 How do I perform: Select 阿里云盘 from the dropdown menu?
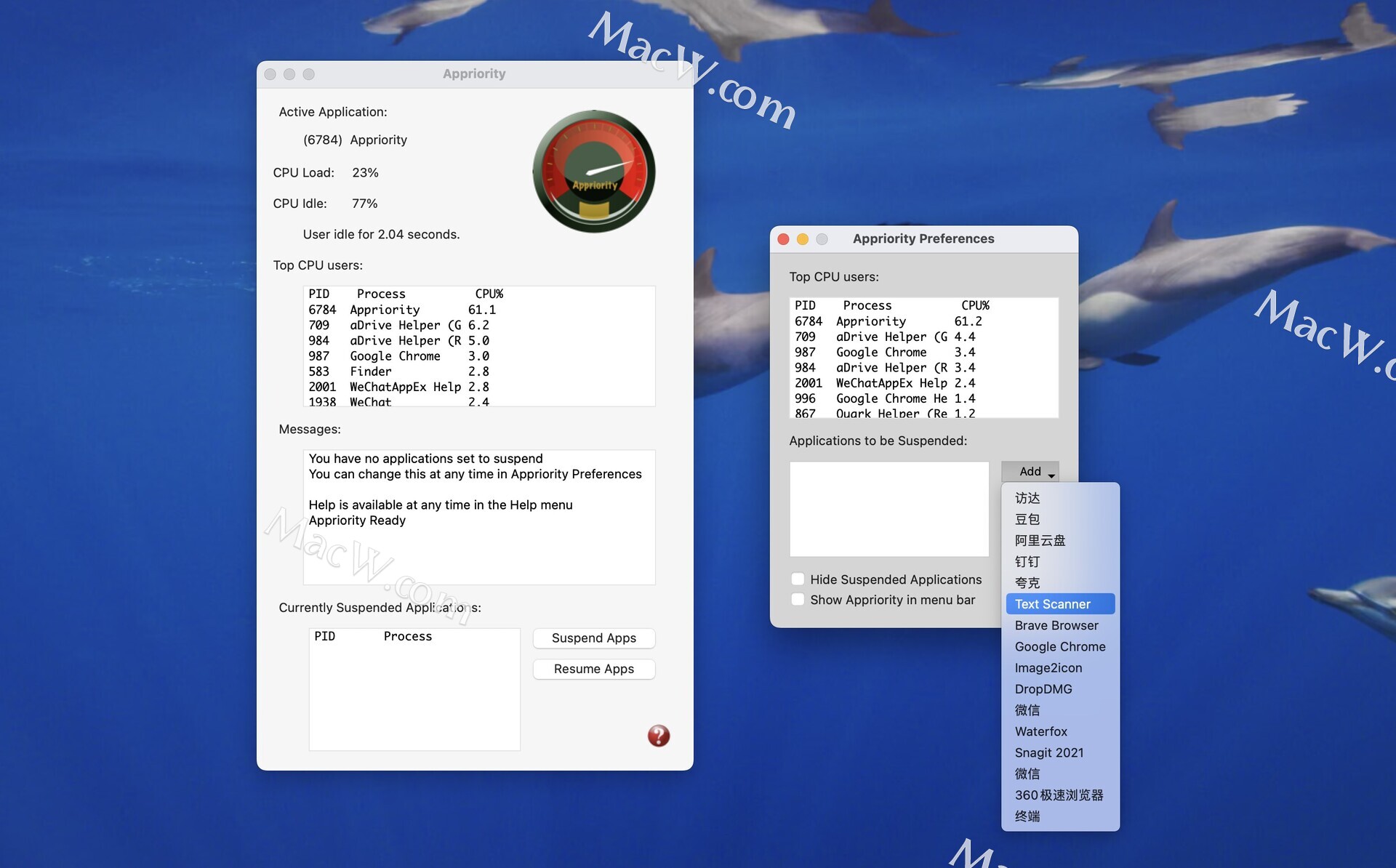click(x=1060, y=540)
